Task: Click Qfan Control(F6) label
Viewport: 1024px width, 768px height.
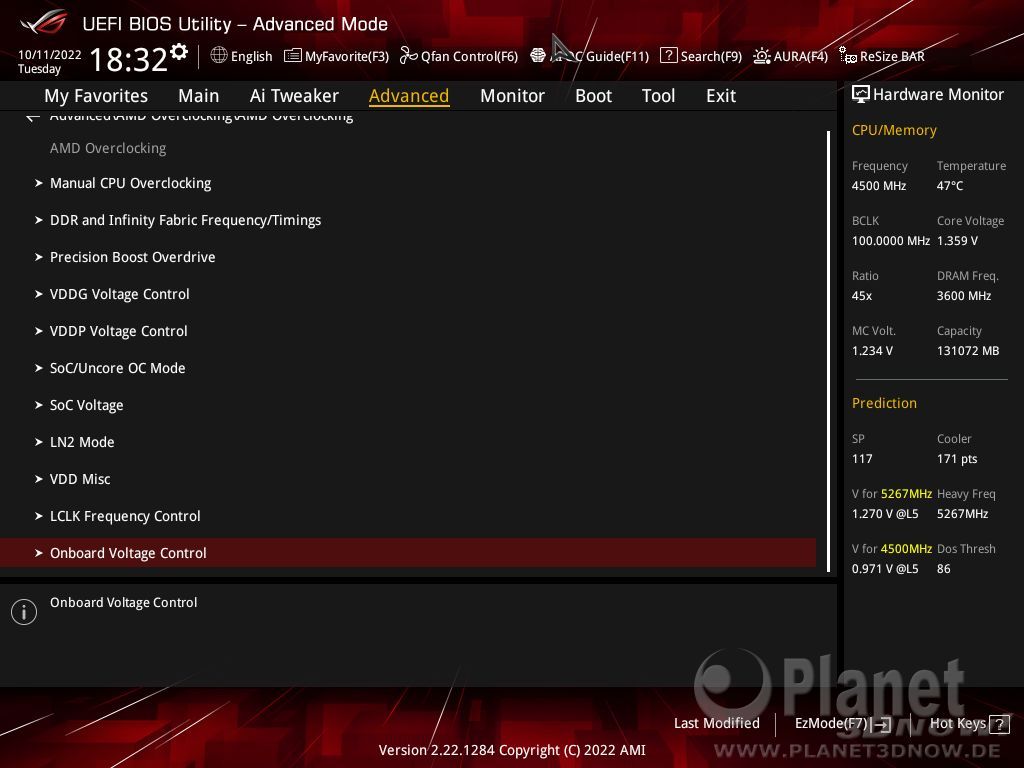Action: pyautogui.click(x=470, y=57)
